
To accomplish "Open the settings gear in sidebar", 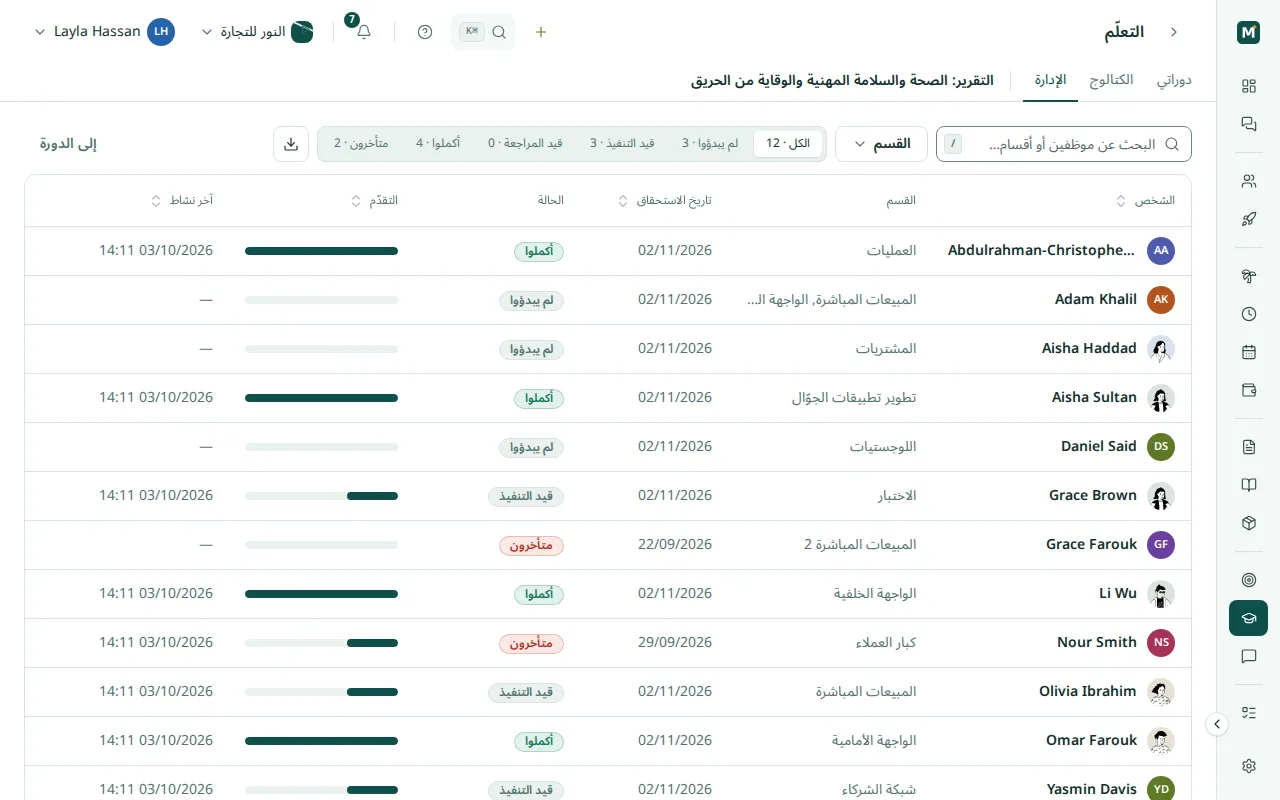I will coord(1248,766).
